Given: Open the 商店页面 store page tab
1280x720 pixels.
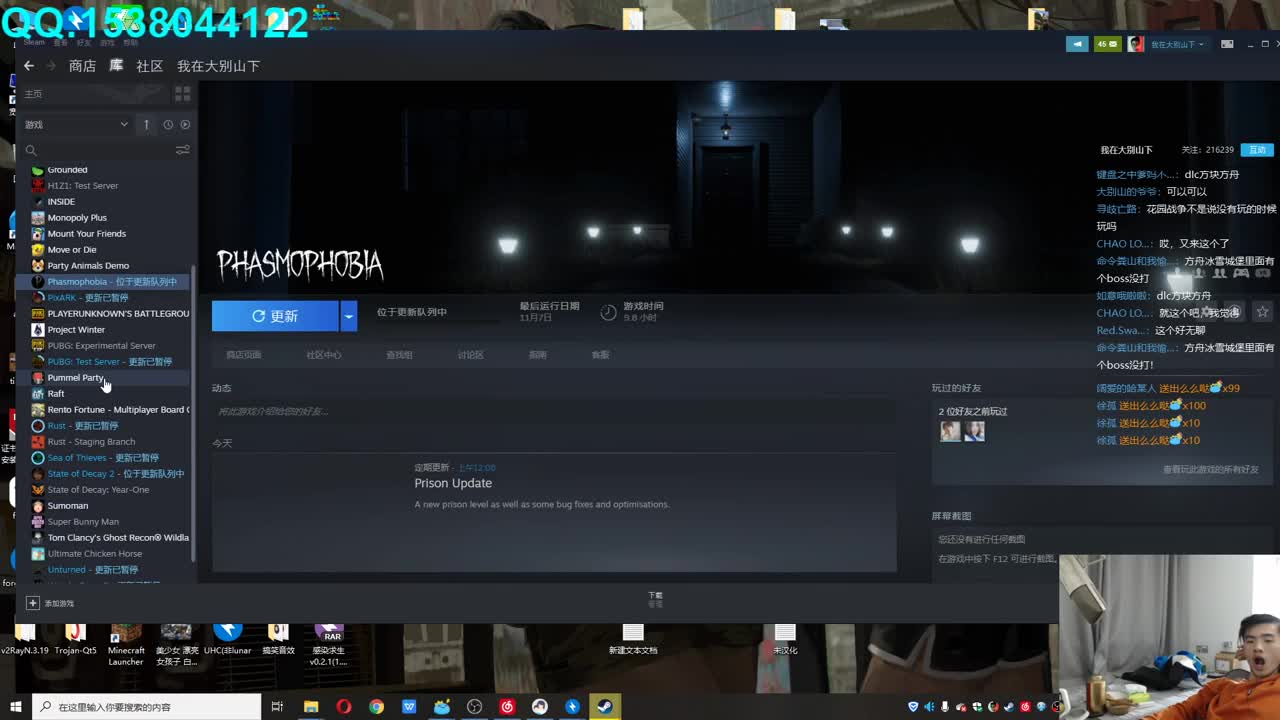Looking at the screenshot, I should [x=243, y=355].
